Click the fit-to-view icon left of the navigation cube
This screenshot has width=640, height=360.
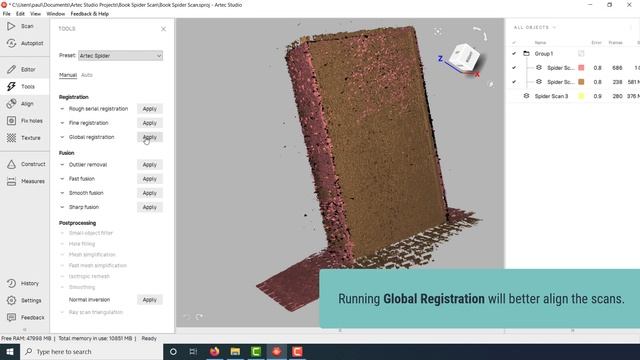coord(438,31)
